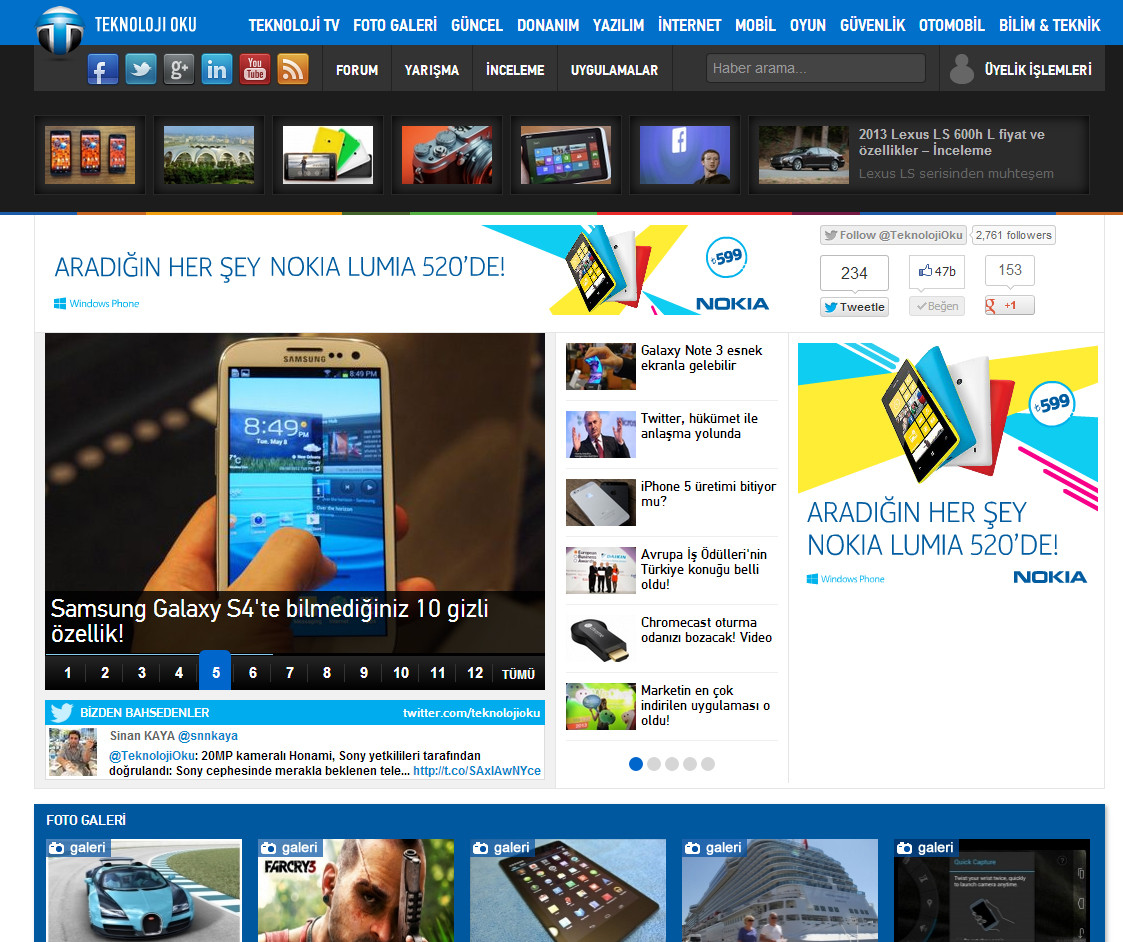Open the Facebook Zuckerberg thumbnail
Viewport: 1123px width, 942px height.
coord(685,155)
